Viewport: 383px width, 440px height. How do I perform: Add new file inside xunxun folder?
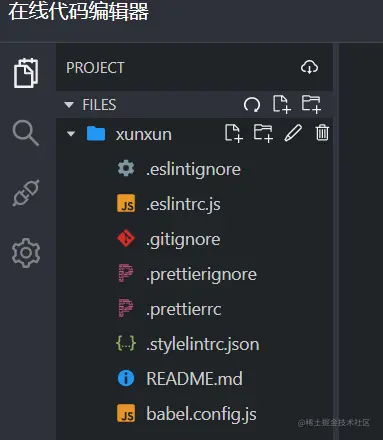(x=233, y=133)
